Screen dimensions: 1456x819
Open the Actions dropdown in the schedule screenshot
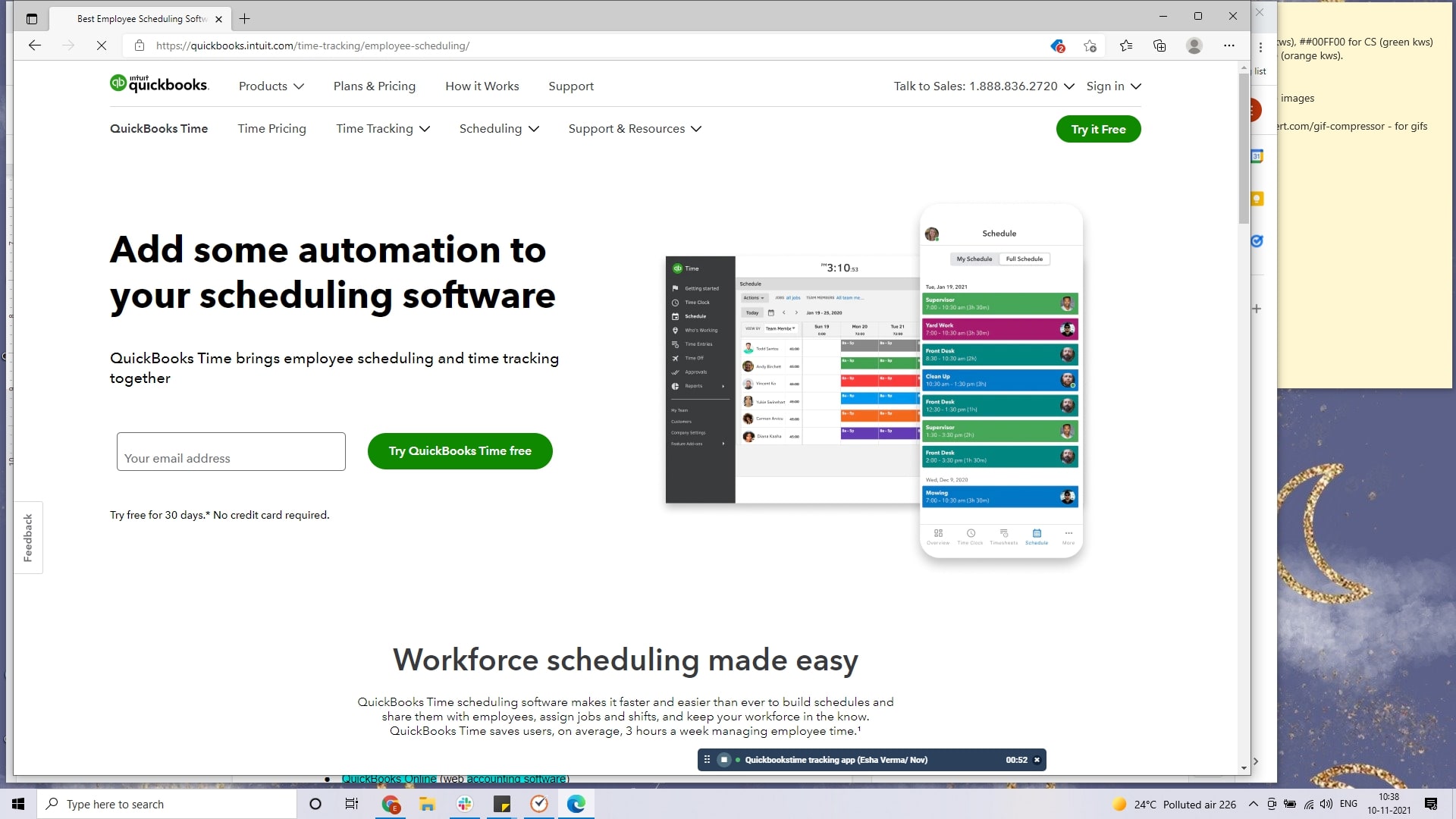coord(755,298)
